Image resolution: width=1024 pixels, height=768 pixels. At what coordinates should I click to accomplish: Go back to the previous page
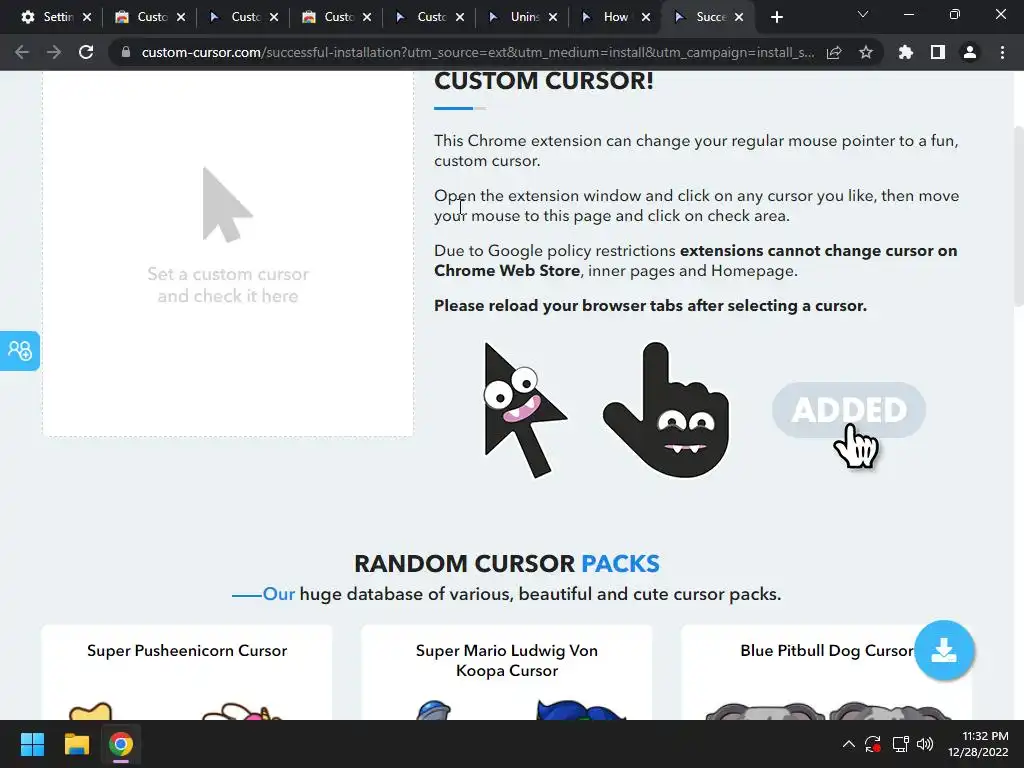tap(22, 52)
